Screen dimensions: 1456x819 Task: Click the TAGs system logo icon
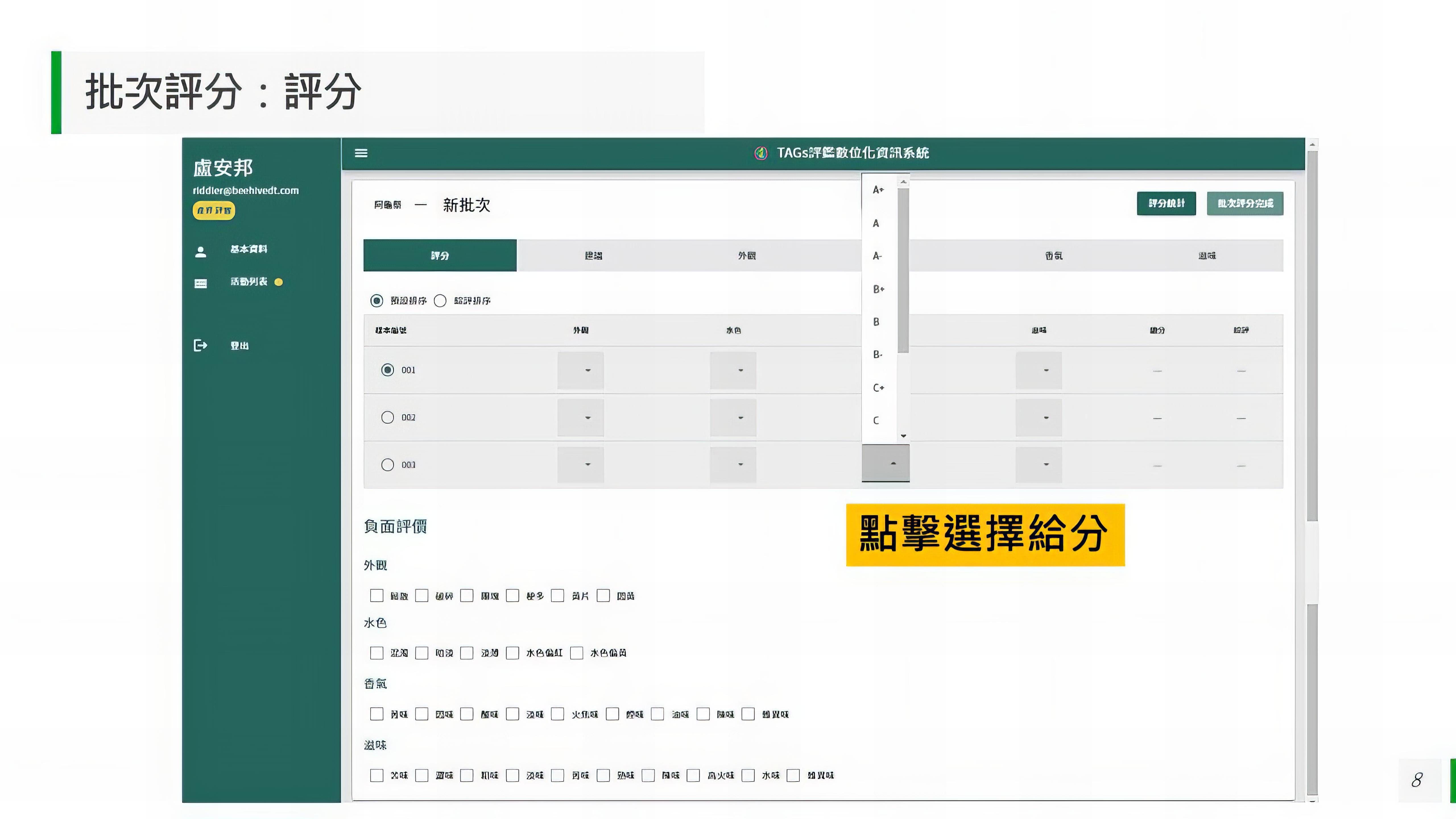click(x=761, y=153)
